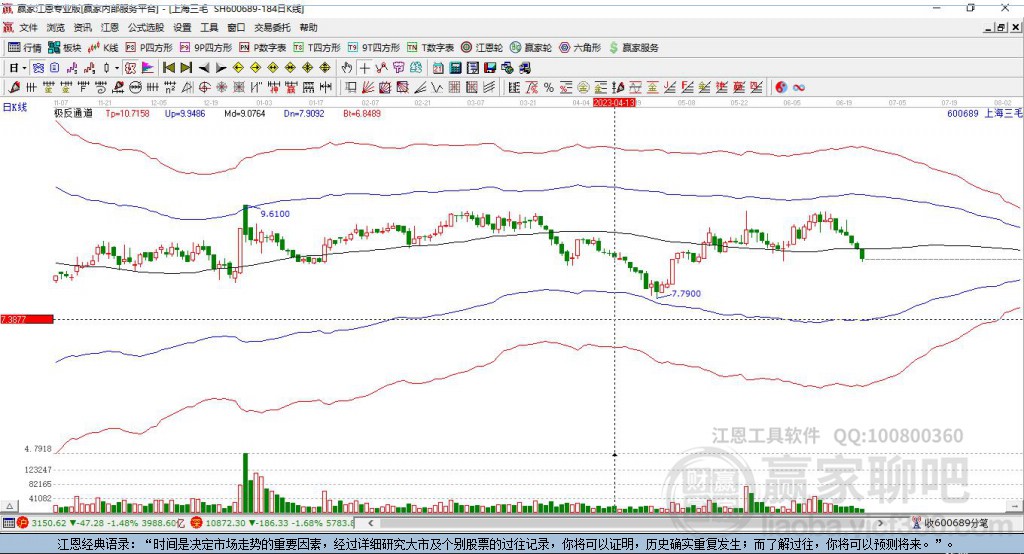
Task: Open the calculator icon
Action: click(x=455, y=68)
